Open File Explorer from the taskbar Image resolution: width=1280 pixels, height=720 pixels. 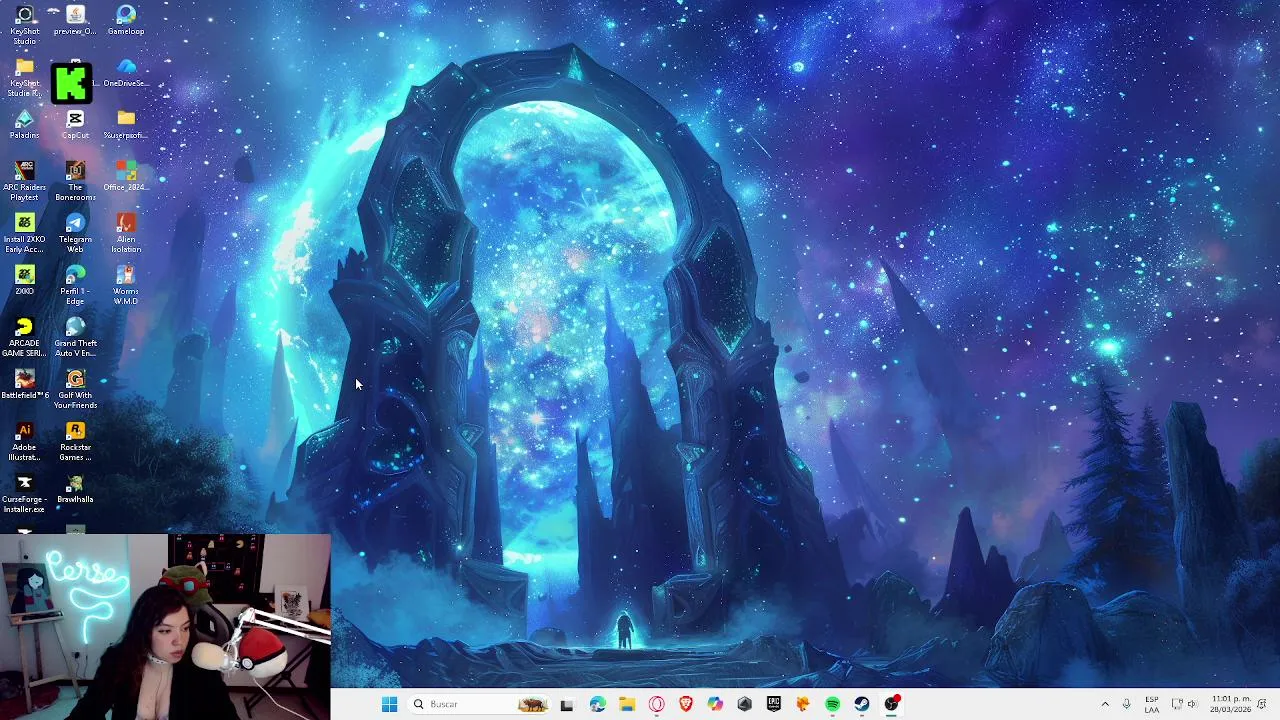coord(627,704)
